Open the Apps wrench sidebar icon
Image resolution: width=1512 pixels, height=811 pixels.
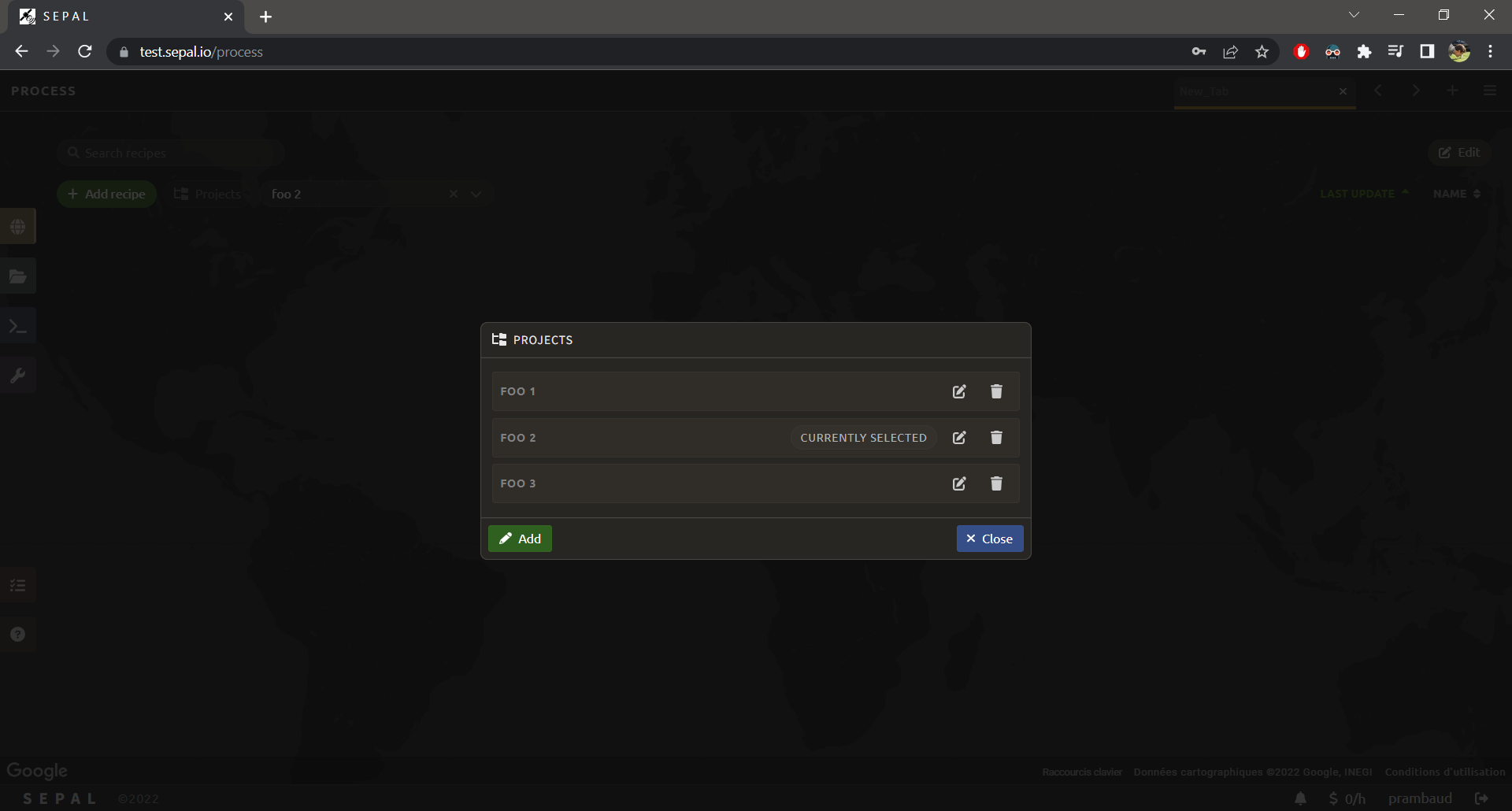click(18, 376)
